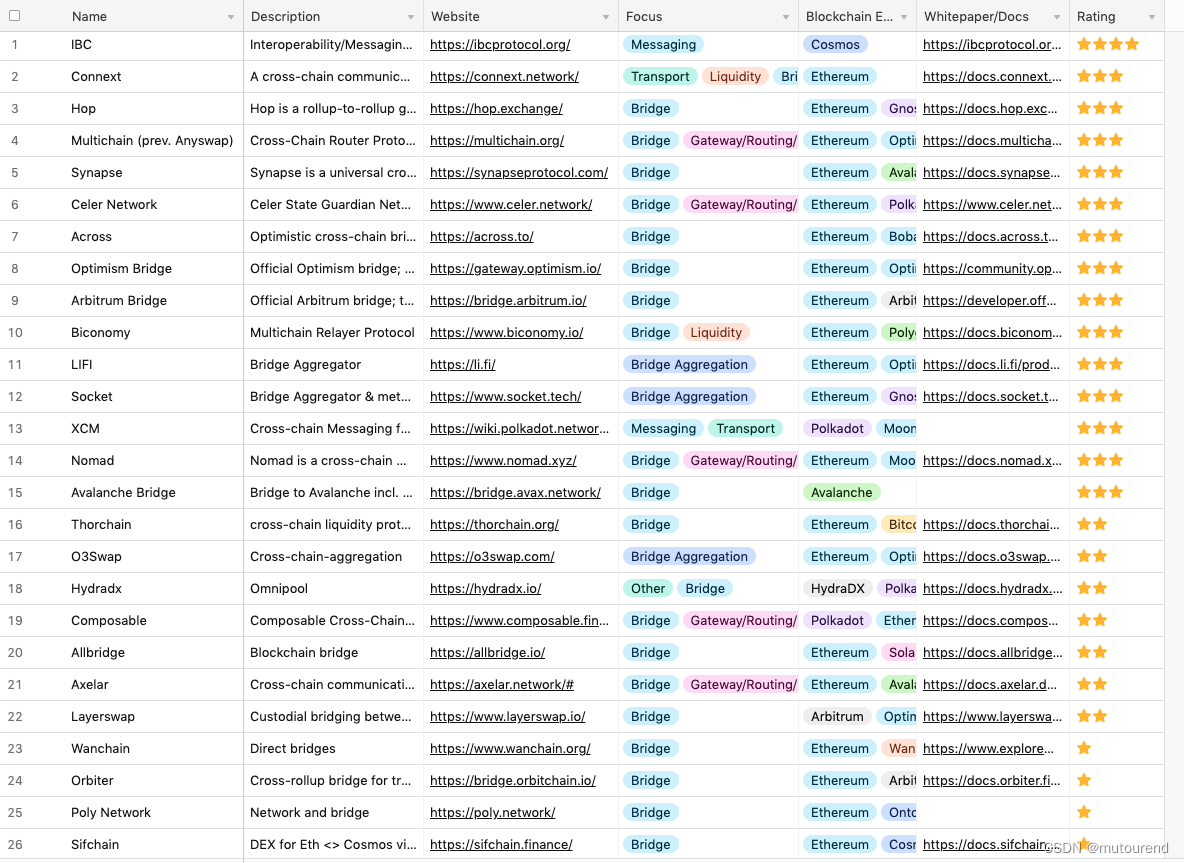Open the Rating column dropdown arrow

tap(1152, 17)
